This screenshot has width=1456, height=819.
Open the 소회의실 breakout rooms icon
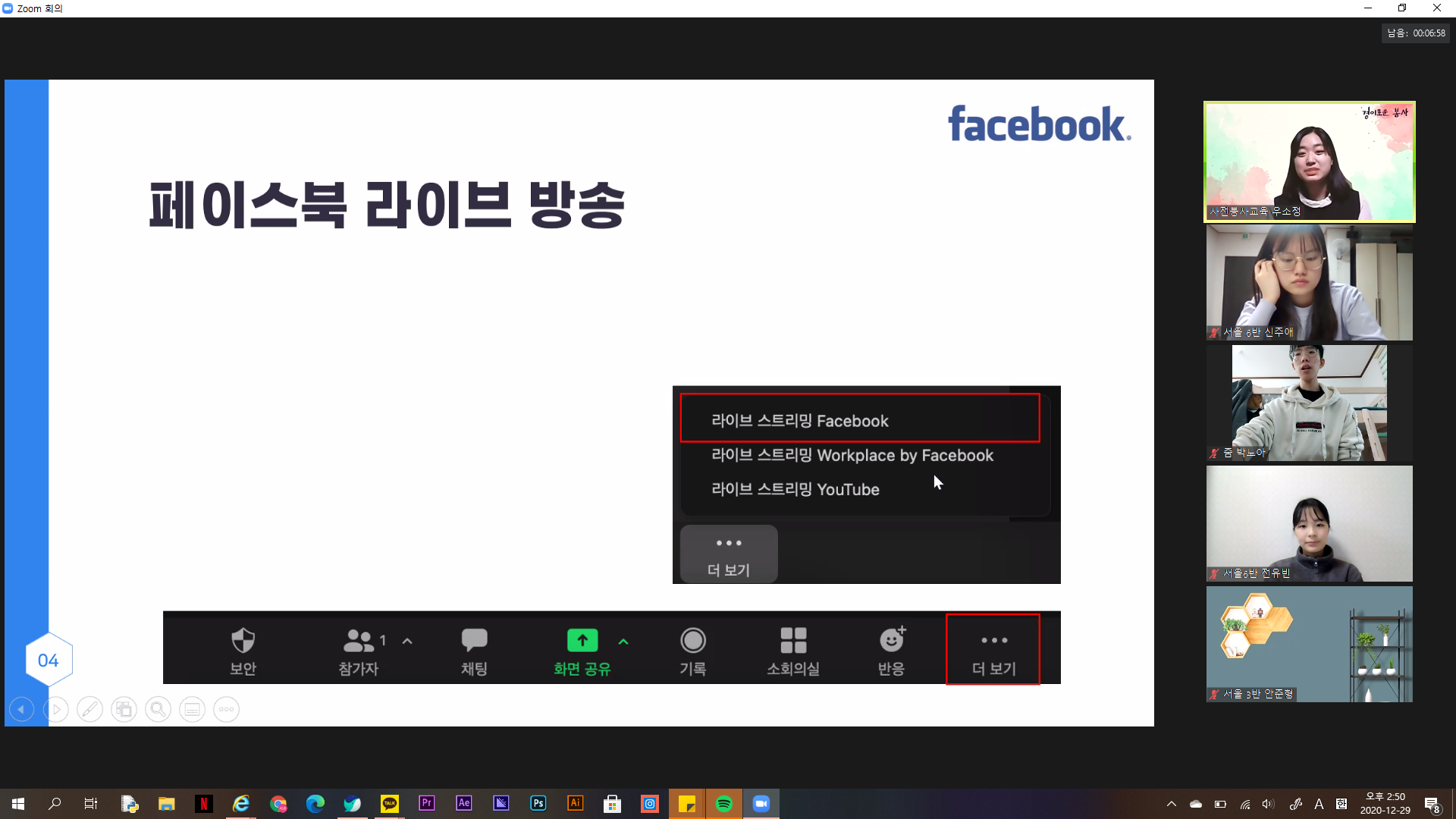[793, 640]
